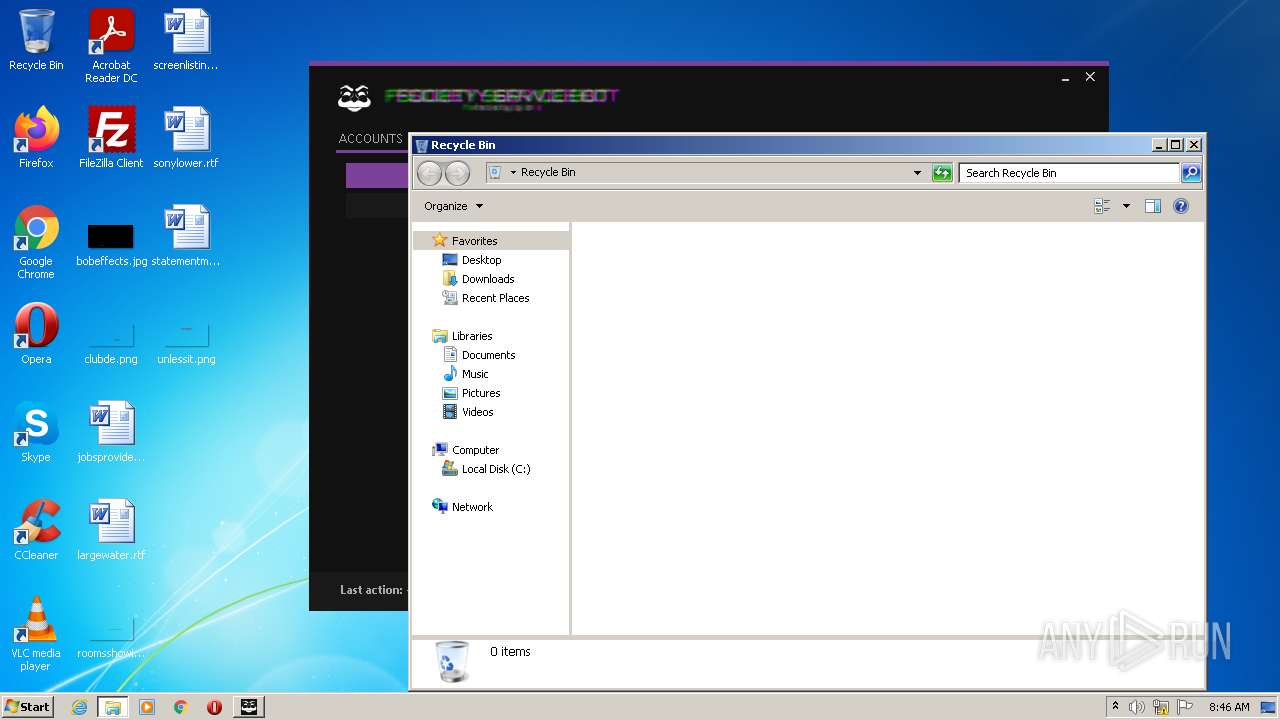Image resolution: width=1280 pixels, height=720 pixels.
Task: Open Google Chrome desktop shortcut
Action: (36, 242)
